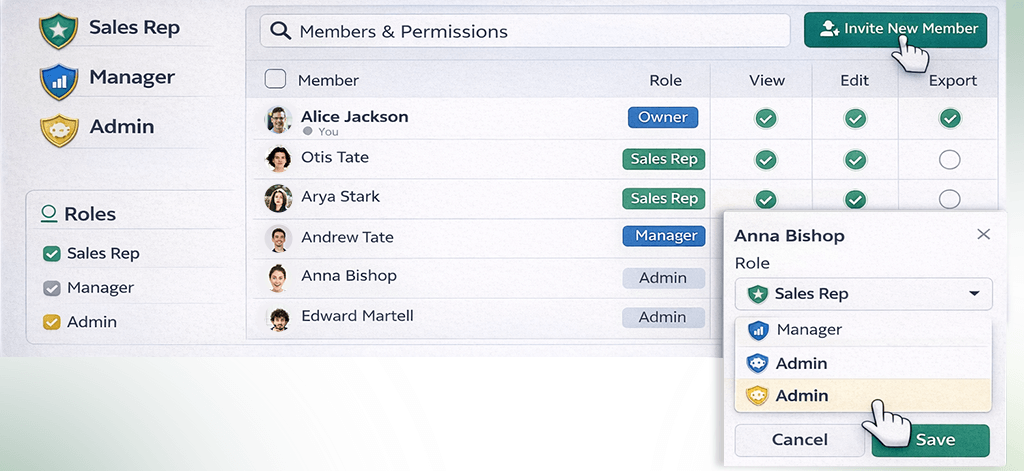Click the blue Admin shield icon in dropdown
Viewport: 1024px width, 471px height.
[x=757, y=363]
